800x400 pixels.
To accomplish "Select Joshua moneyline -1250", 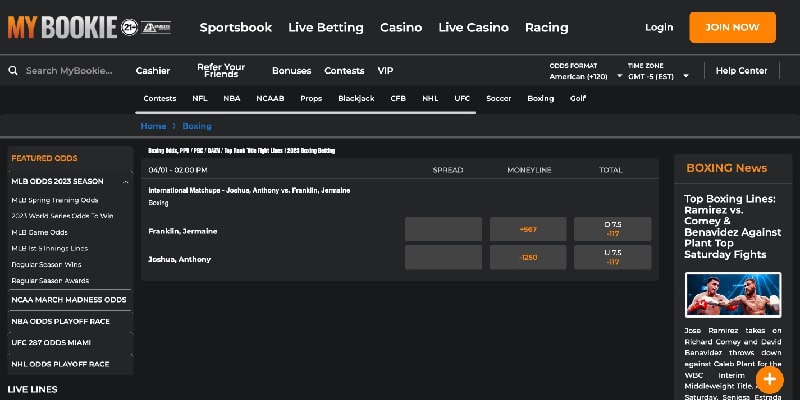I will (x=528, y=257).
